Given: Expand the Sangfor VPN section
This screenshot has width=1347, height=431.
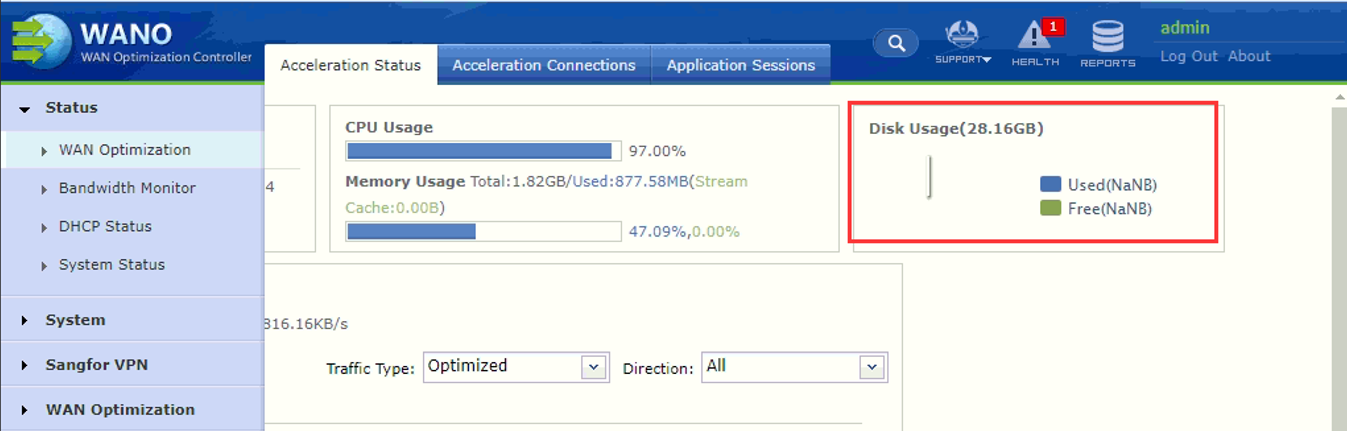Looking at the screenshot, I should point(96,365).
